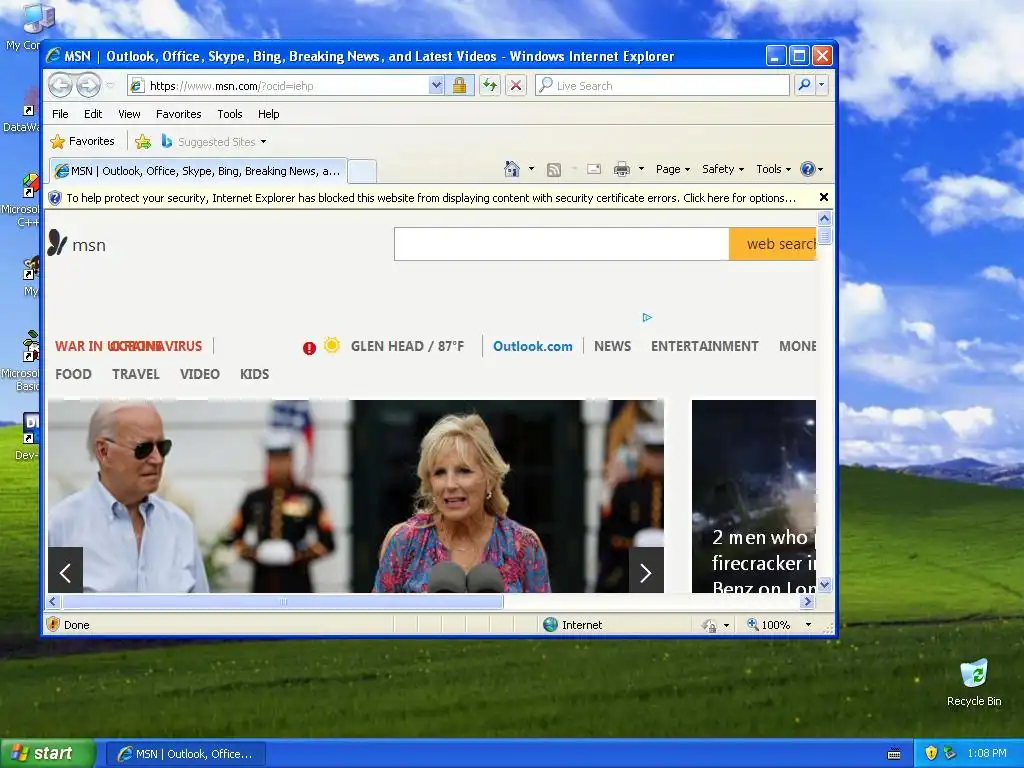Open the View menu
The width and height of the screenshot is (1024, 768).
[129, 114]
